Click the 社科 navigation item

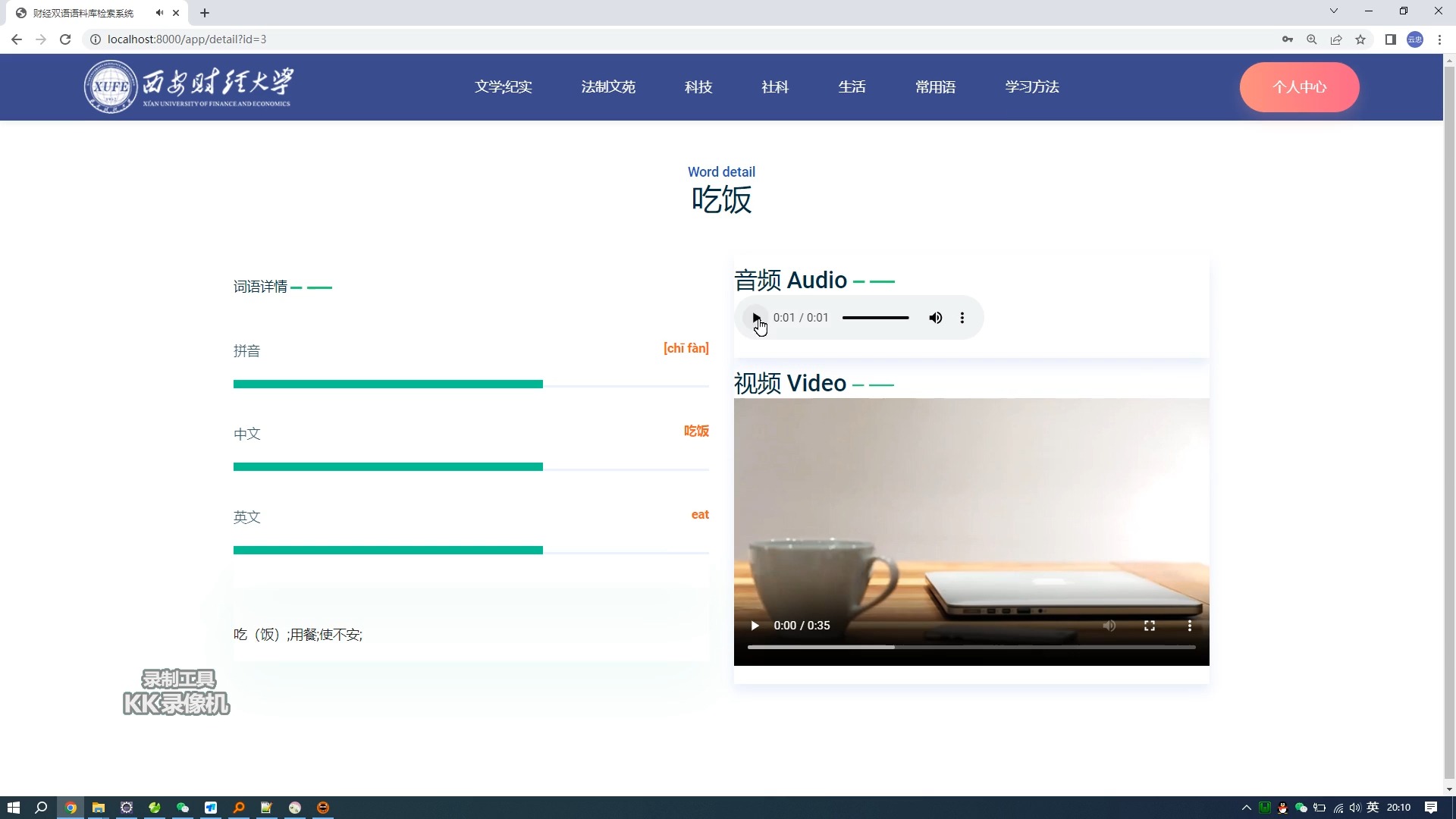(x=774, y=87)
